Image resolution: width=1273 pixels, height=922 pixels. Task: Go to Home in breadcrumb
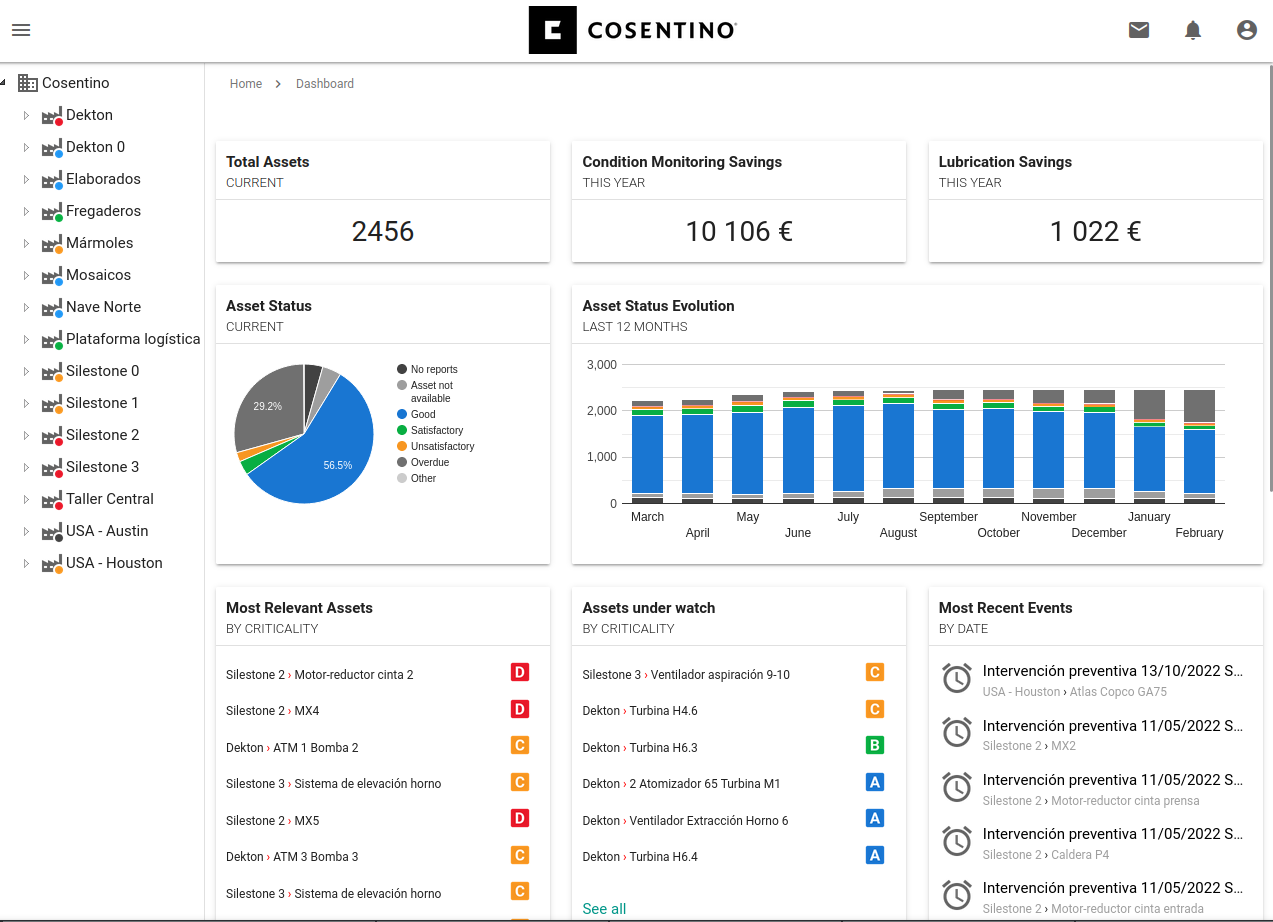click(x=246, y=84)
